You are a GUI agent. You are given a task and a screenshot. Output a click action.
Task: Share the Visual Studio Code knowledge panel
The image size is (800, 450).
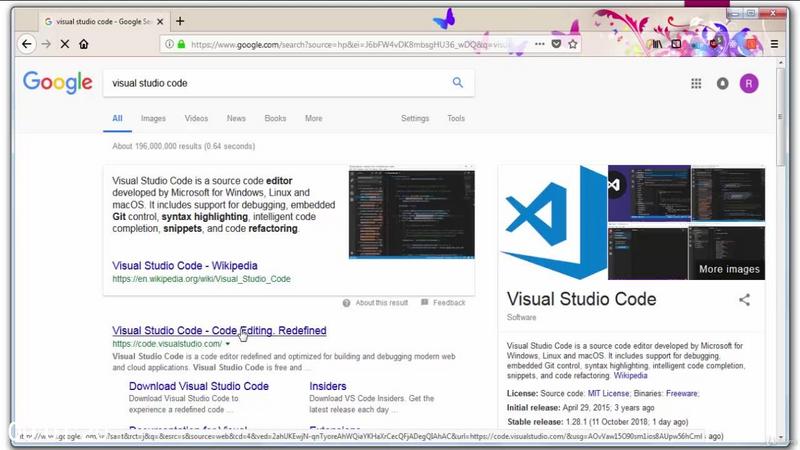(x=744, y=299)
